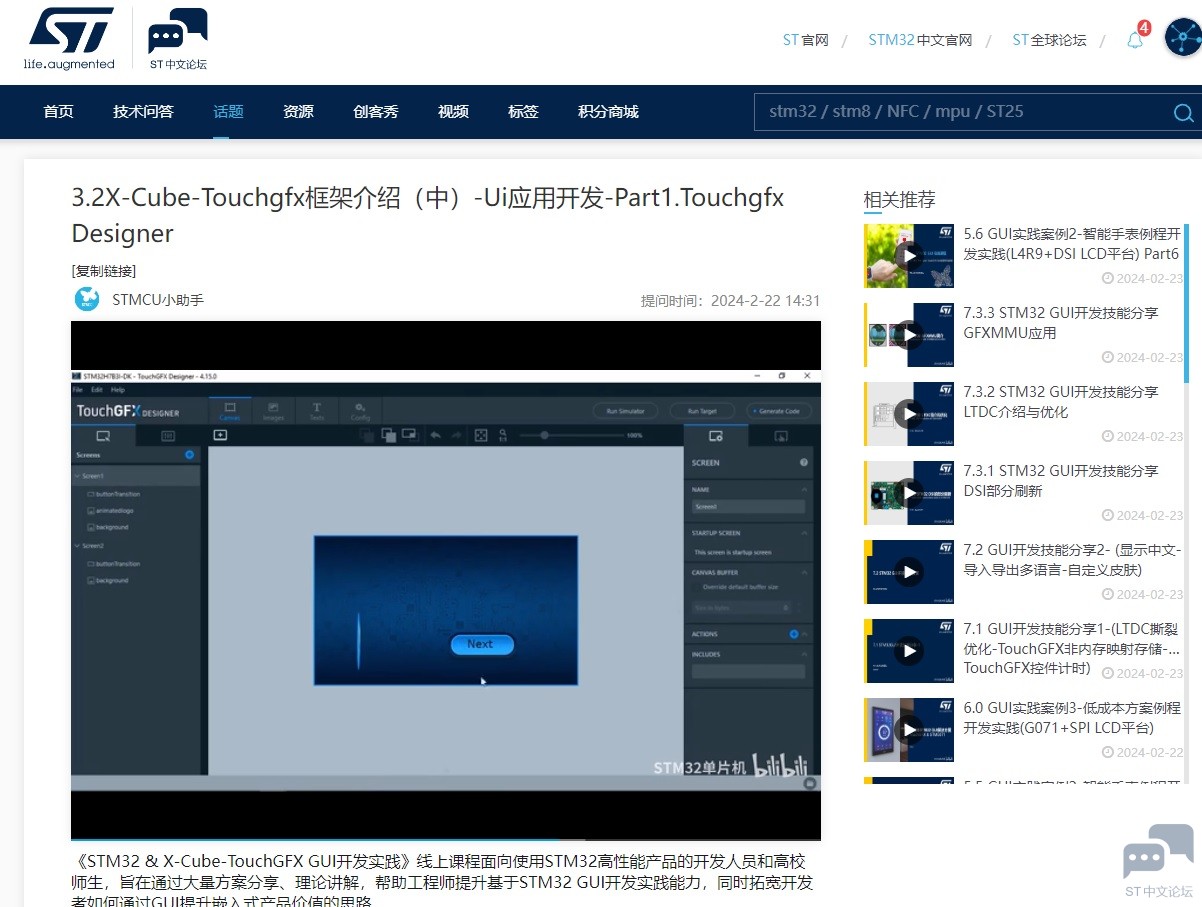Select Canvas tab in TouchGFX video

(230, 410)
